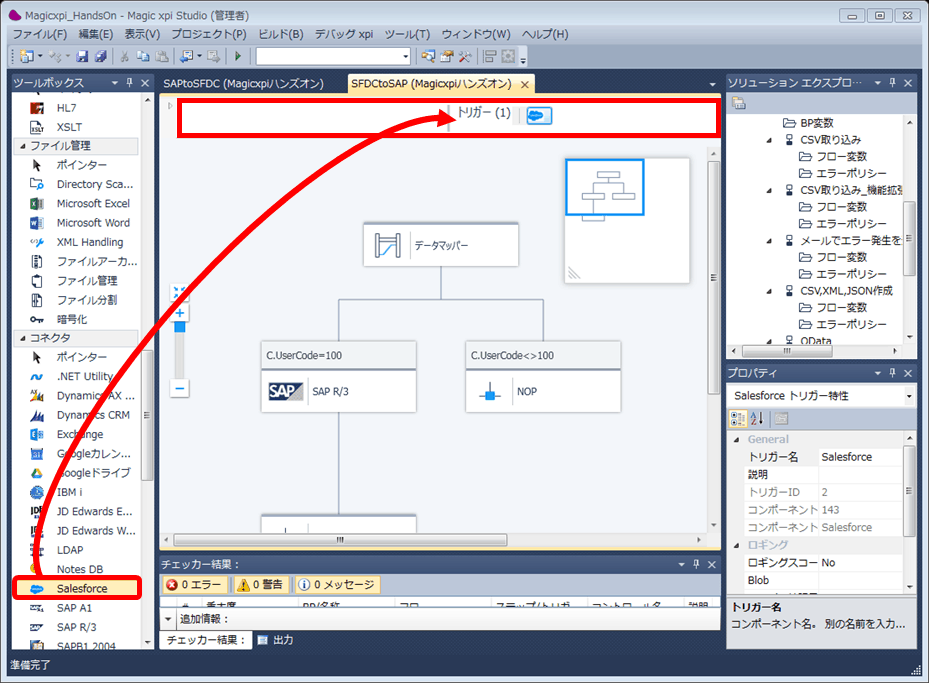This screenshot has width=929, height=683.
Task: Click the Google Drive connector icon
Action: (x=37, y=473)
